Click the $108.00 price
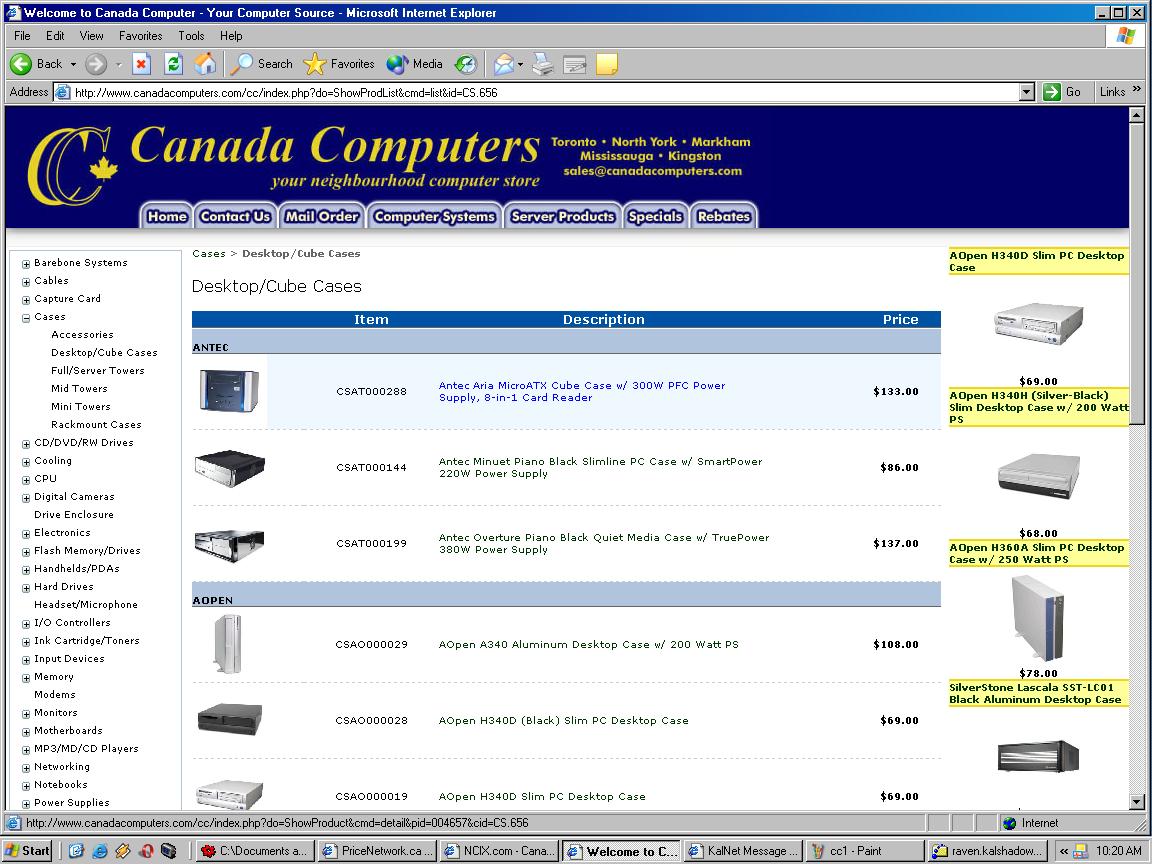The image size is (1152, 864). pos(896,644)
